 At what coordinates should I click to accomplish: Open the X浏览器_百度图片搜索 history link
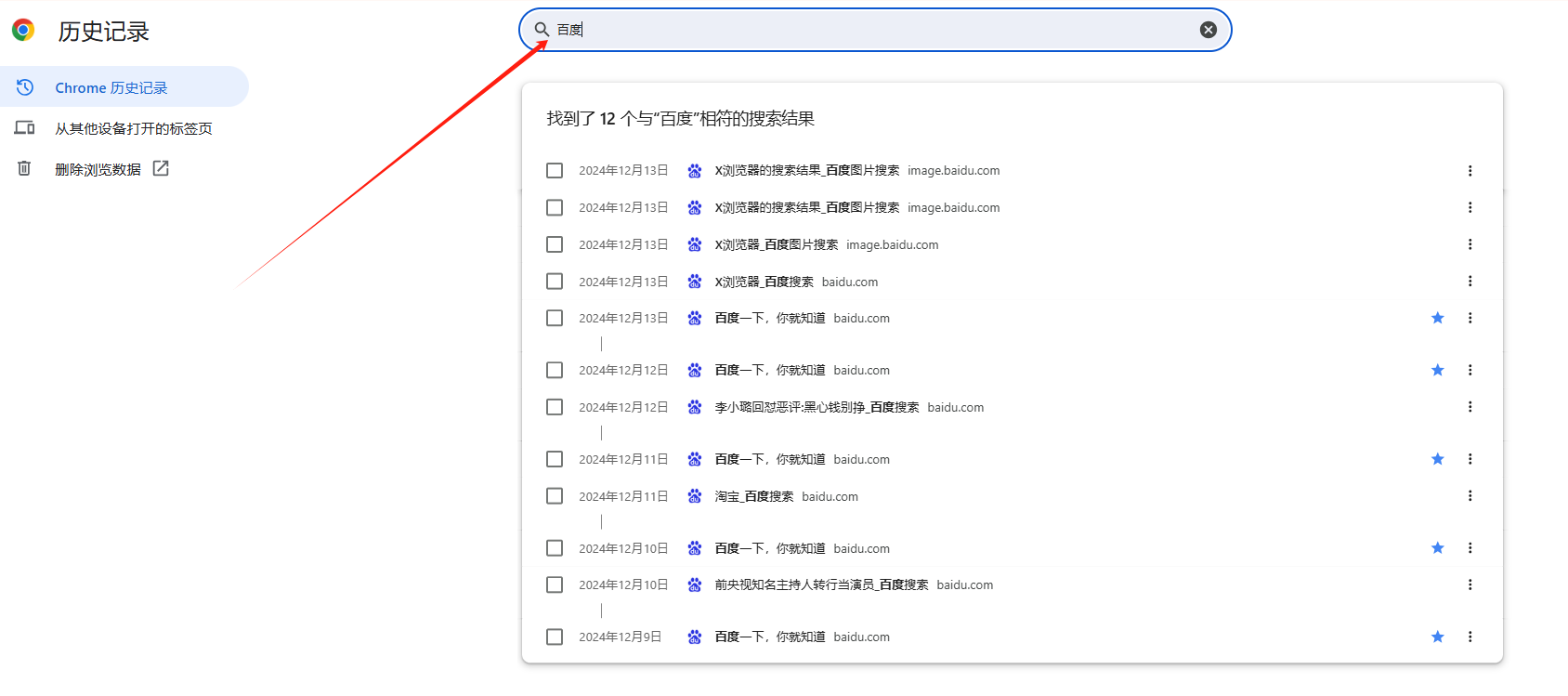tap(777, 244)
